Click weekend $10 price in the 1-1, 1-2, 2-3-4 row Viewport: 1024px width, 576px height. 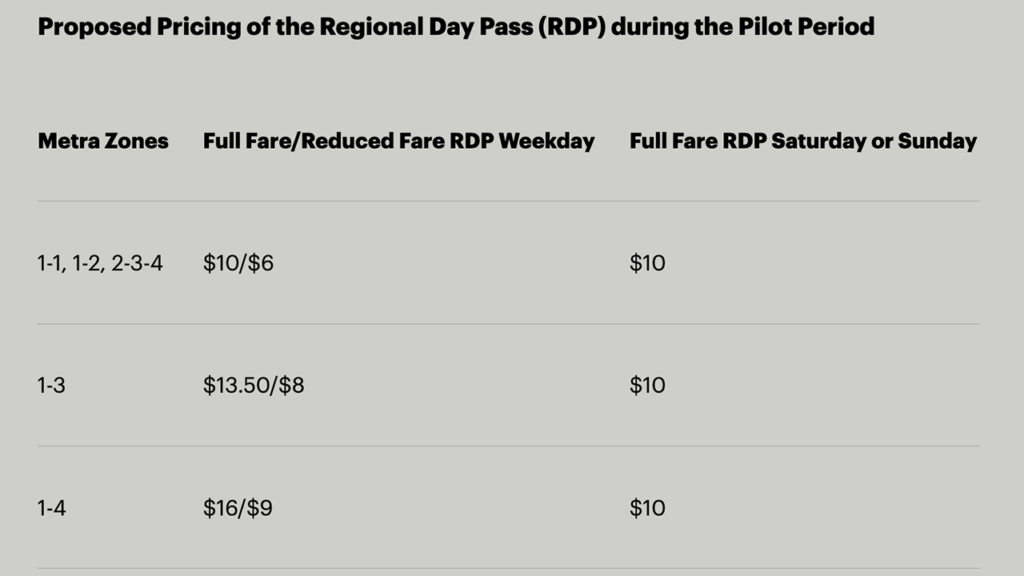coord(647,264)
